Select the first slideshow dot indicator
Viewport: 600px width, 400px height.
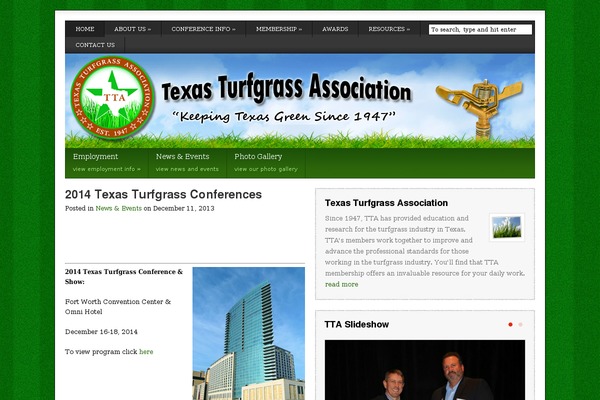510,325
